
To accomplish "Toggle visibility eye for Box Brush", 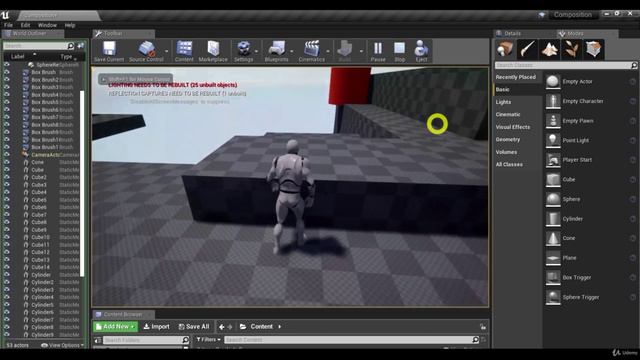I will tap(7, 72).
